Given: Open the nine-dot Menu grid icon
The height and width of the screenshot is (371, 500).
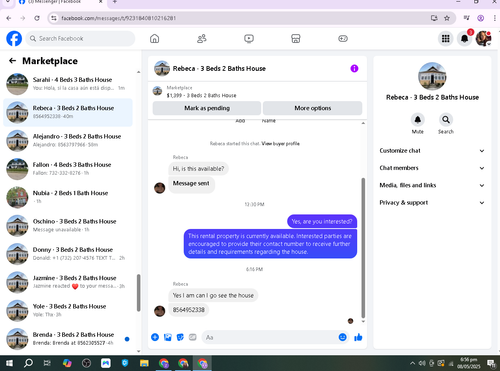Looking at the screenshot, I should coord(445,39).
